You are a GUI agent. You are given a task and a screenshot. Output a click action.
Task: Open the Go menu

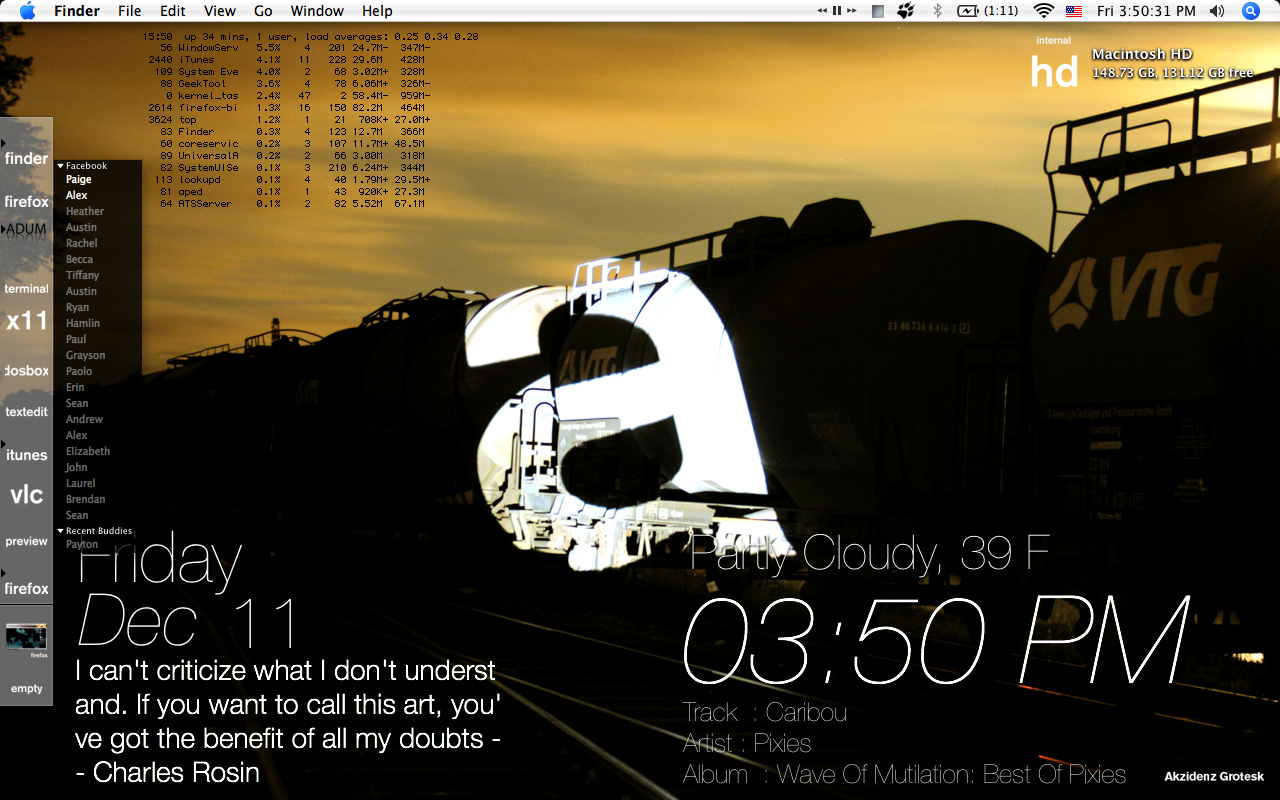tap(263, 11)
